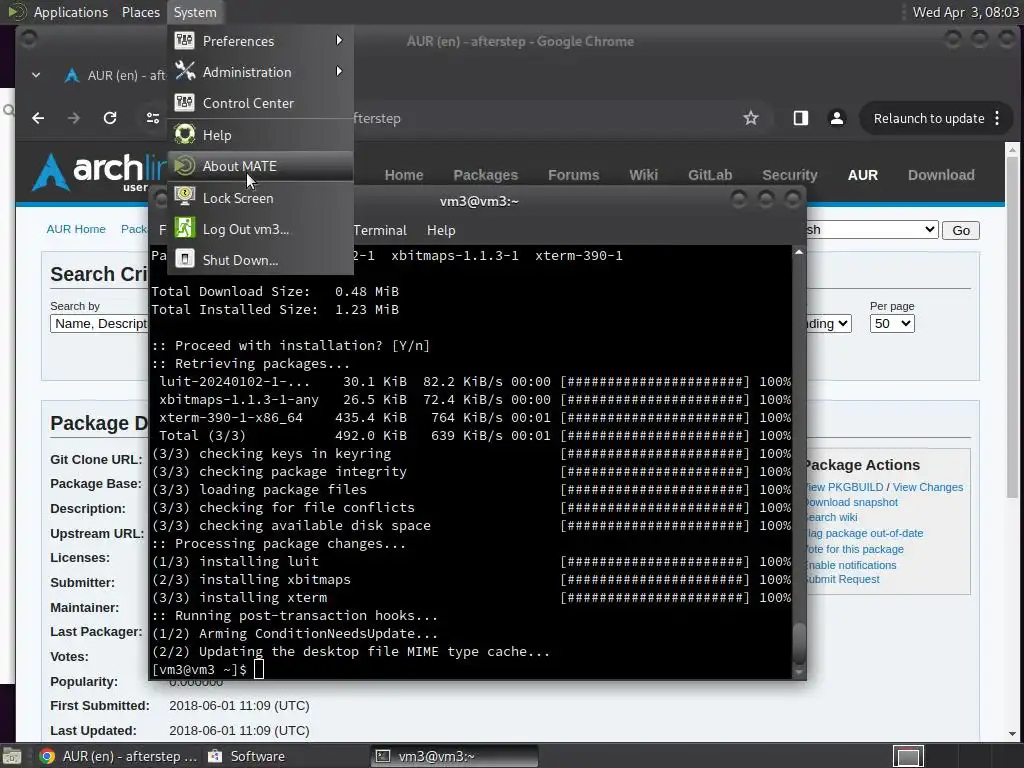
Task: Reload the page in Chrome
Action: 110,118
